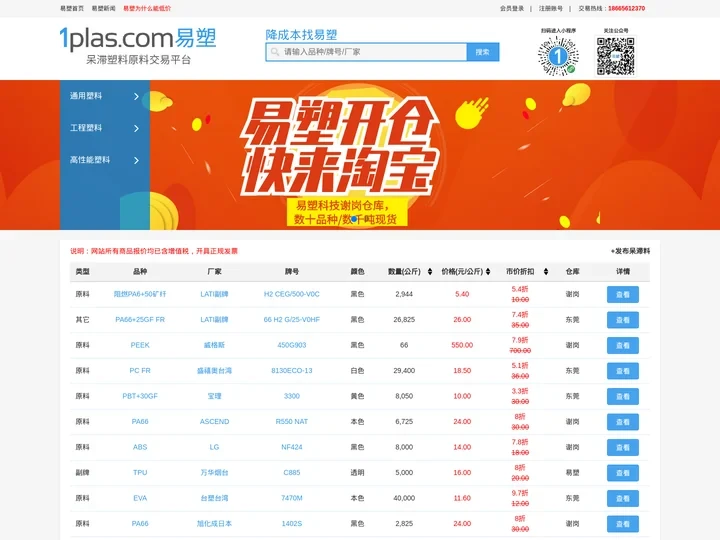Open TPU variety link
Image resolution: width=720 pixels, height=540 pixels.
(140, 472)
